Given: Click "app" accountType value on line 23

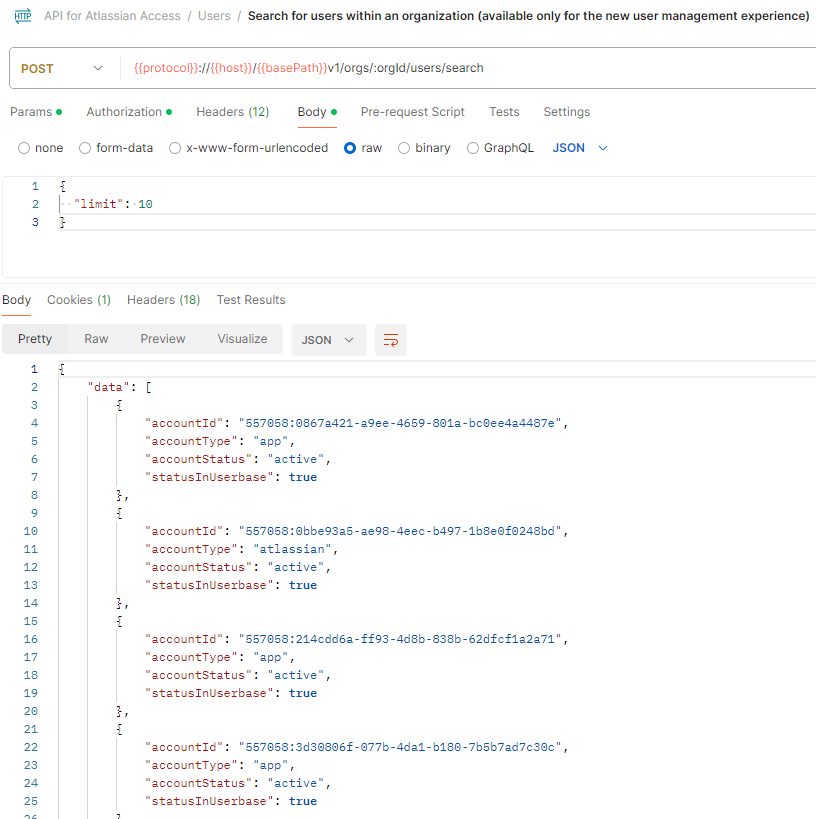Looking at the screenshot, I should pos(271,766).
